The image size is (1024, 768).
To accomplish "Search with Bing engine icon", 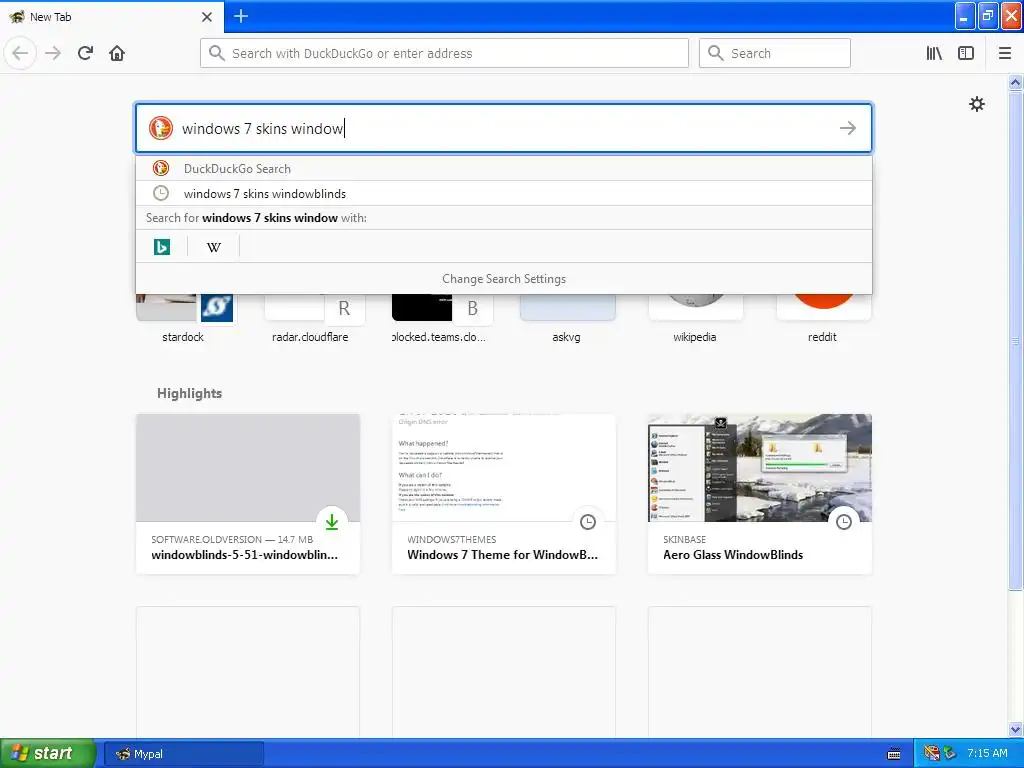I will tap(161, 247).
